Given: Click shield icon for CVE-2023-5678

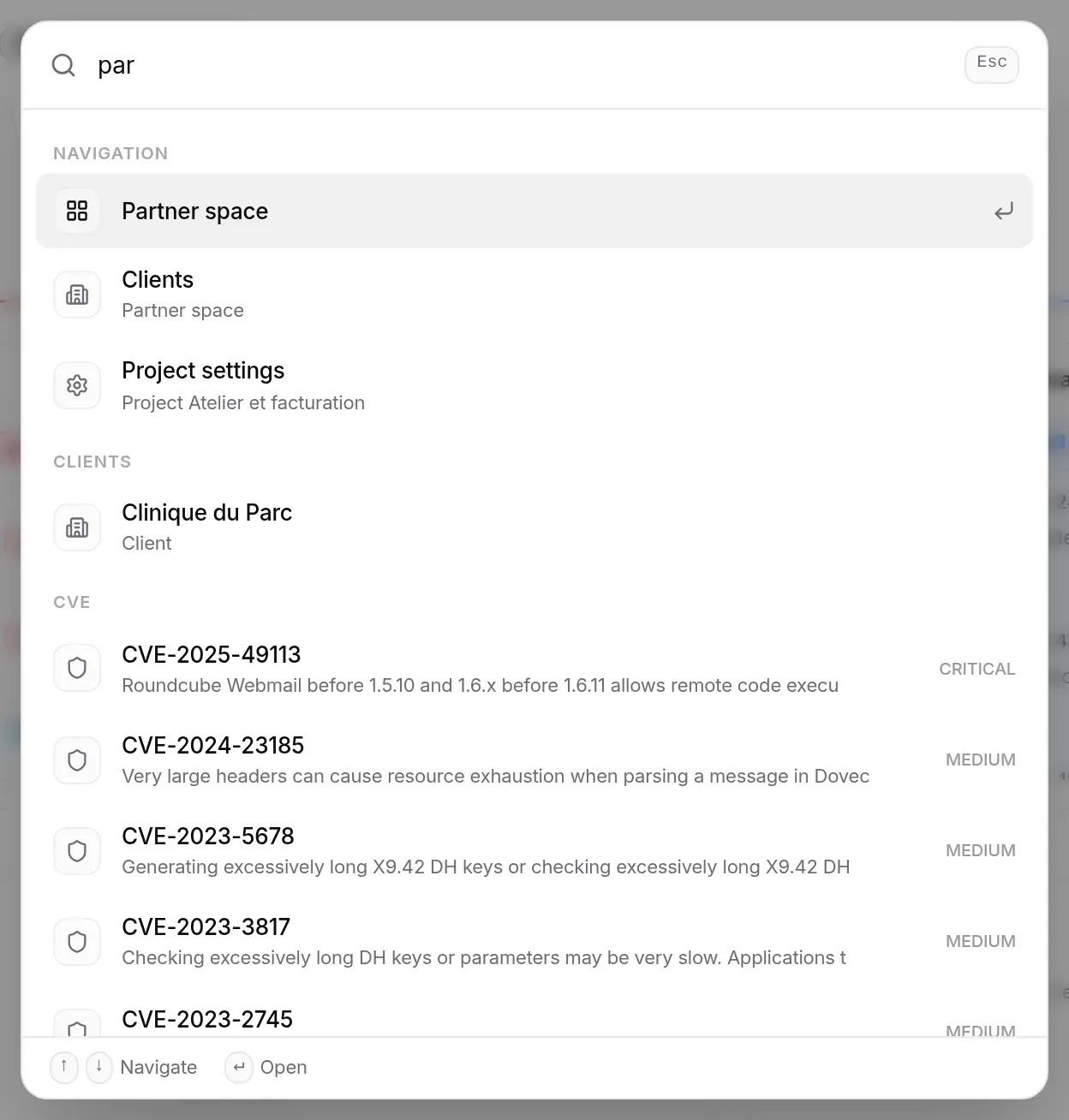Looking at the screenshot, I should tap(77, 850).
